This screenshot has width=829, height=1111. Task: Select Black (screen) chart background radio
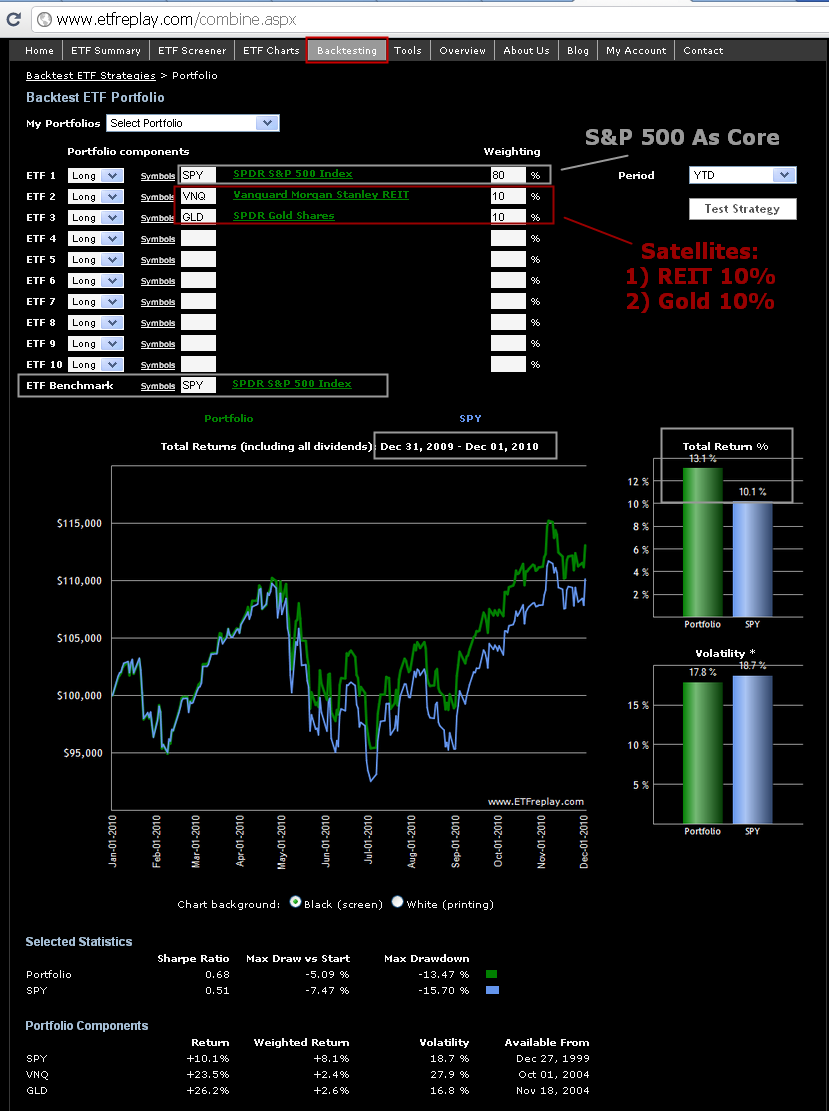tap(295, 902)
